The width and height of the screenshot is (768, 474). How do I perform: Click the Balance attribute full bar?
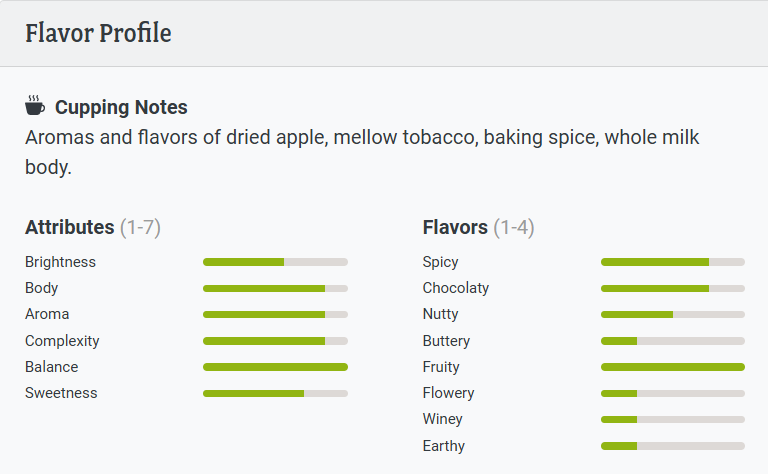[x=275, y=367]
